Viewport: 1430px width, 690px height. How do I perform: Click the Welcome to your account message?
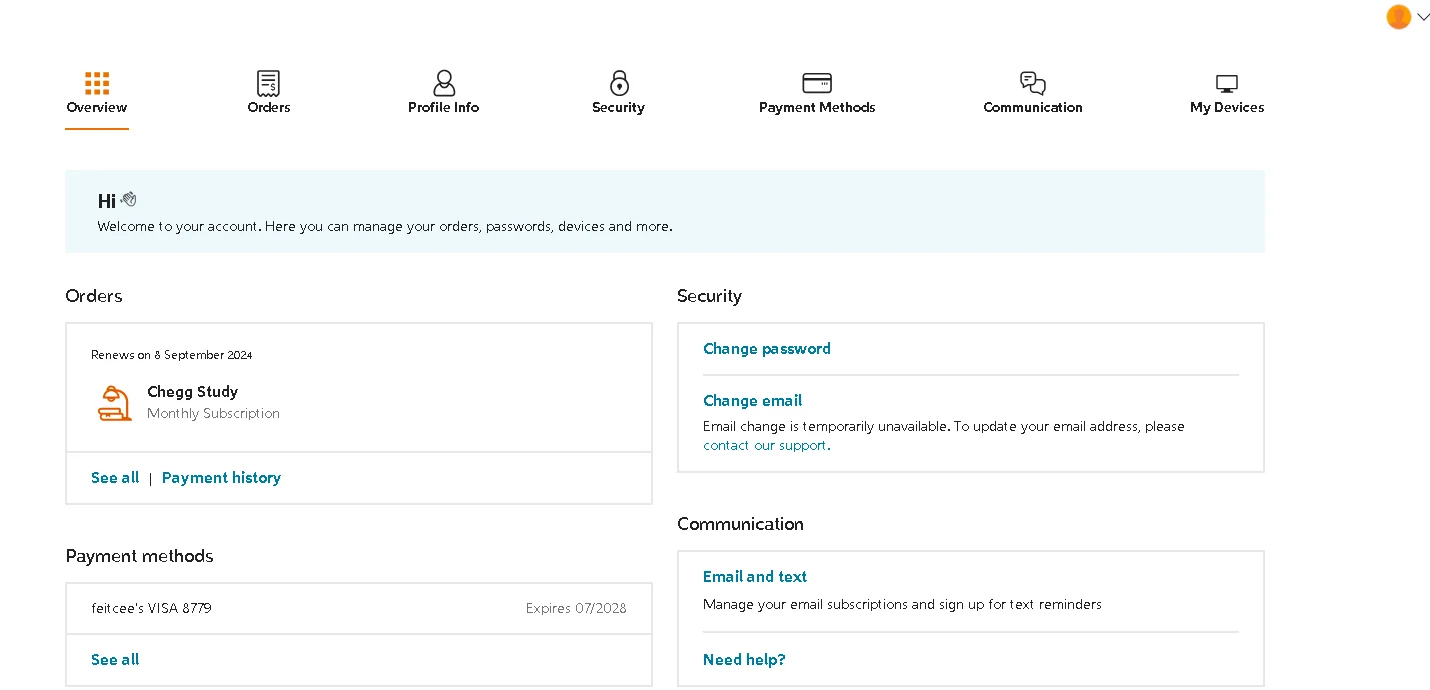click(385, 227)
